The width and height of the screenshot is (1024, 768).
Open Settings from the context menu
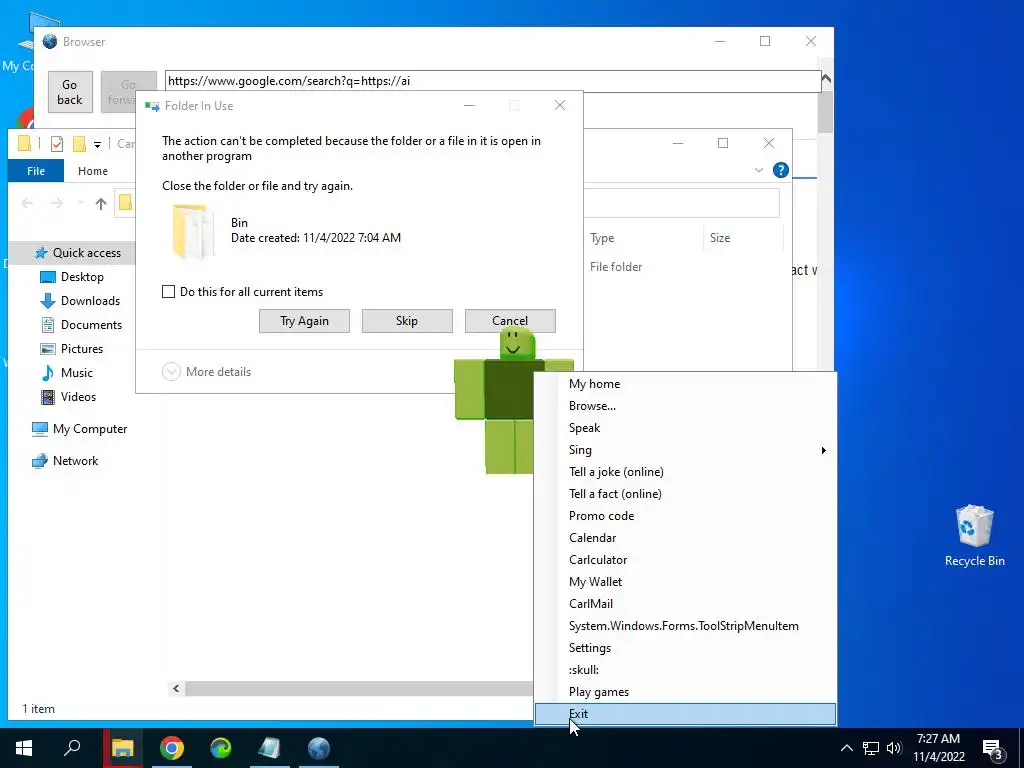tap(685, 648)
